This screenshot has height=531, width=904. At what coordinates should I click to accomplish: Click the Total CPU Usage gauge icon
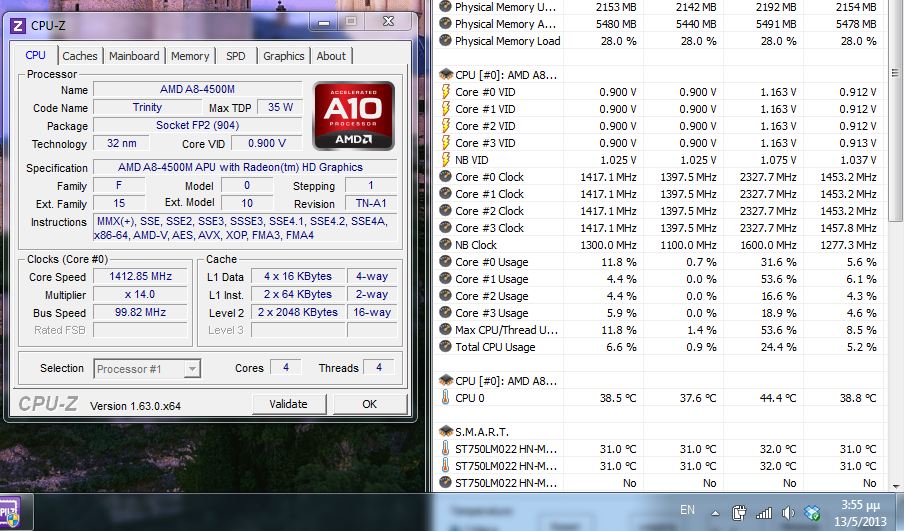pyautogui.click(x=445, y=347)
